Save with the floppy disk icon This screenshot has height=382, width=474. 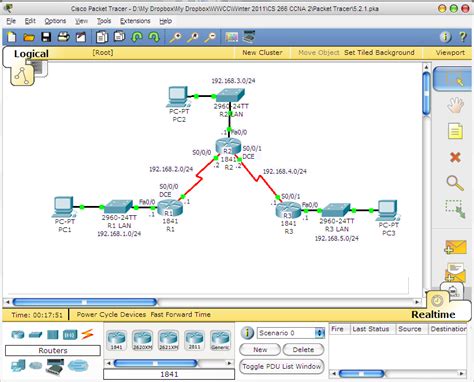[x=46, y=37]
